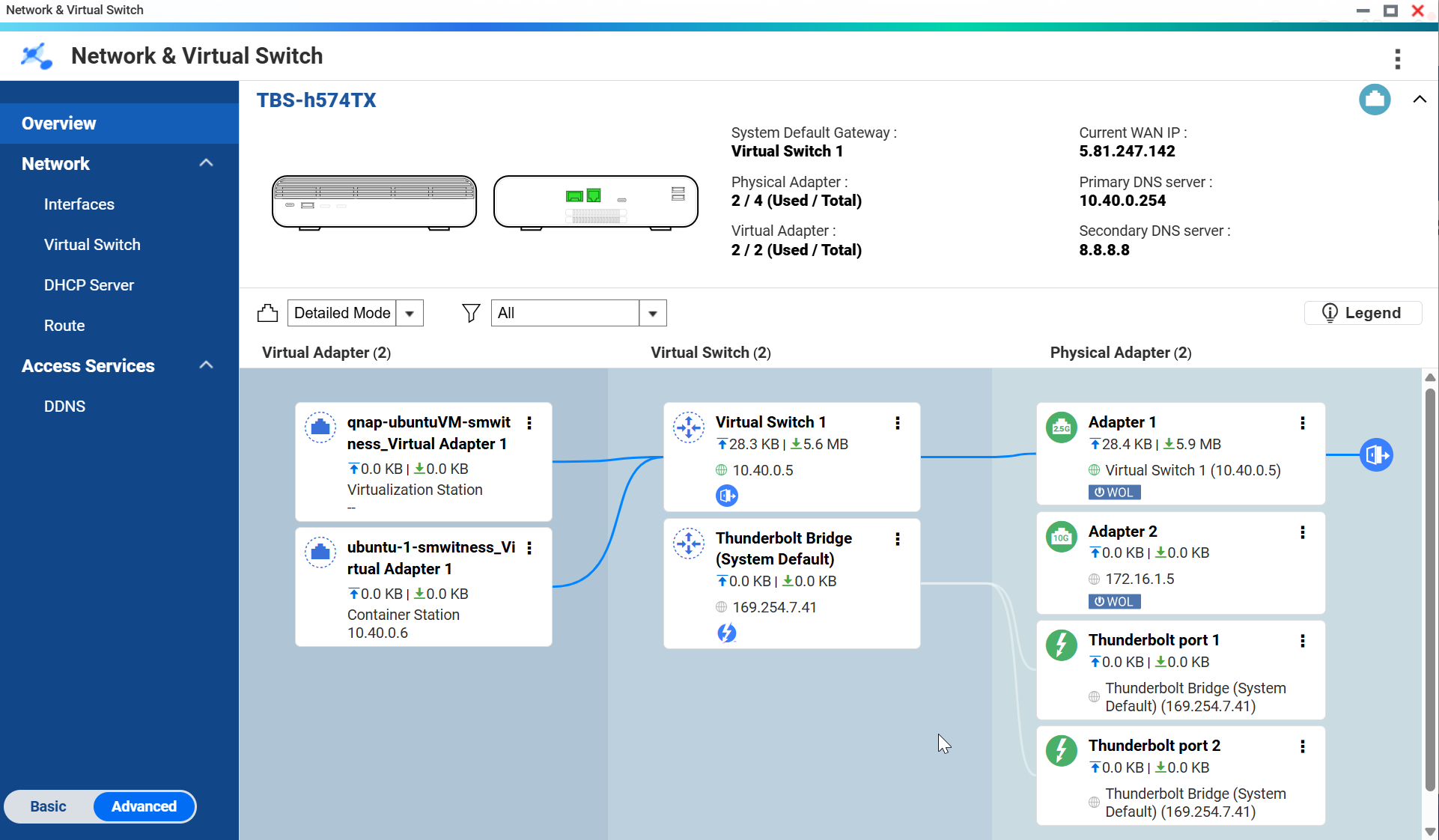Screen dimensions: 1439x840
Task: Click the Adapter 2 title
Action: pos(1123,532)
